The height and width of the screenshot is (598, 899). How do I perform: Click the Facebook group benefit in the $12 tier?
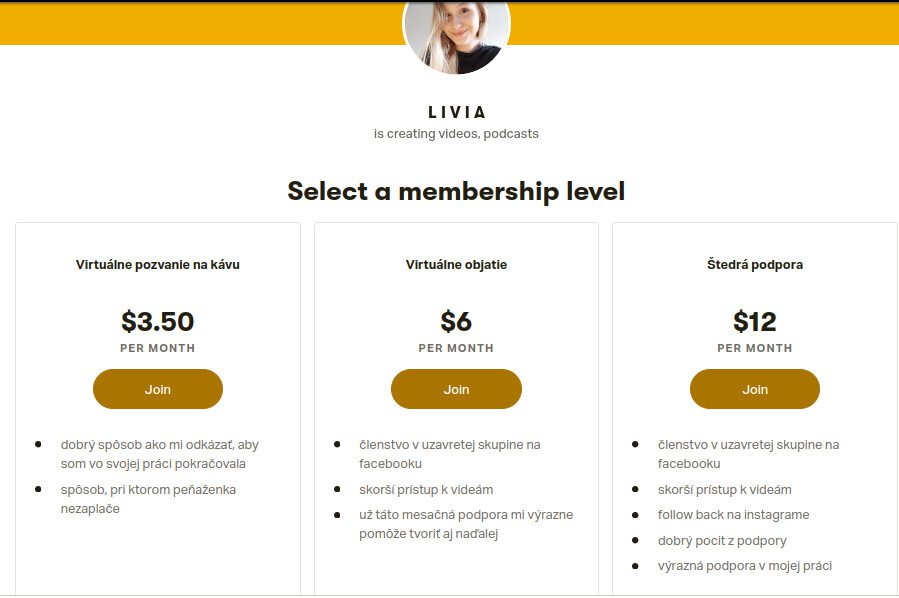click(748, 454)
